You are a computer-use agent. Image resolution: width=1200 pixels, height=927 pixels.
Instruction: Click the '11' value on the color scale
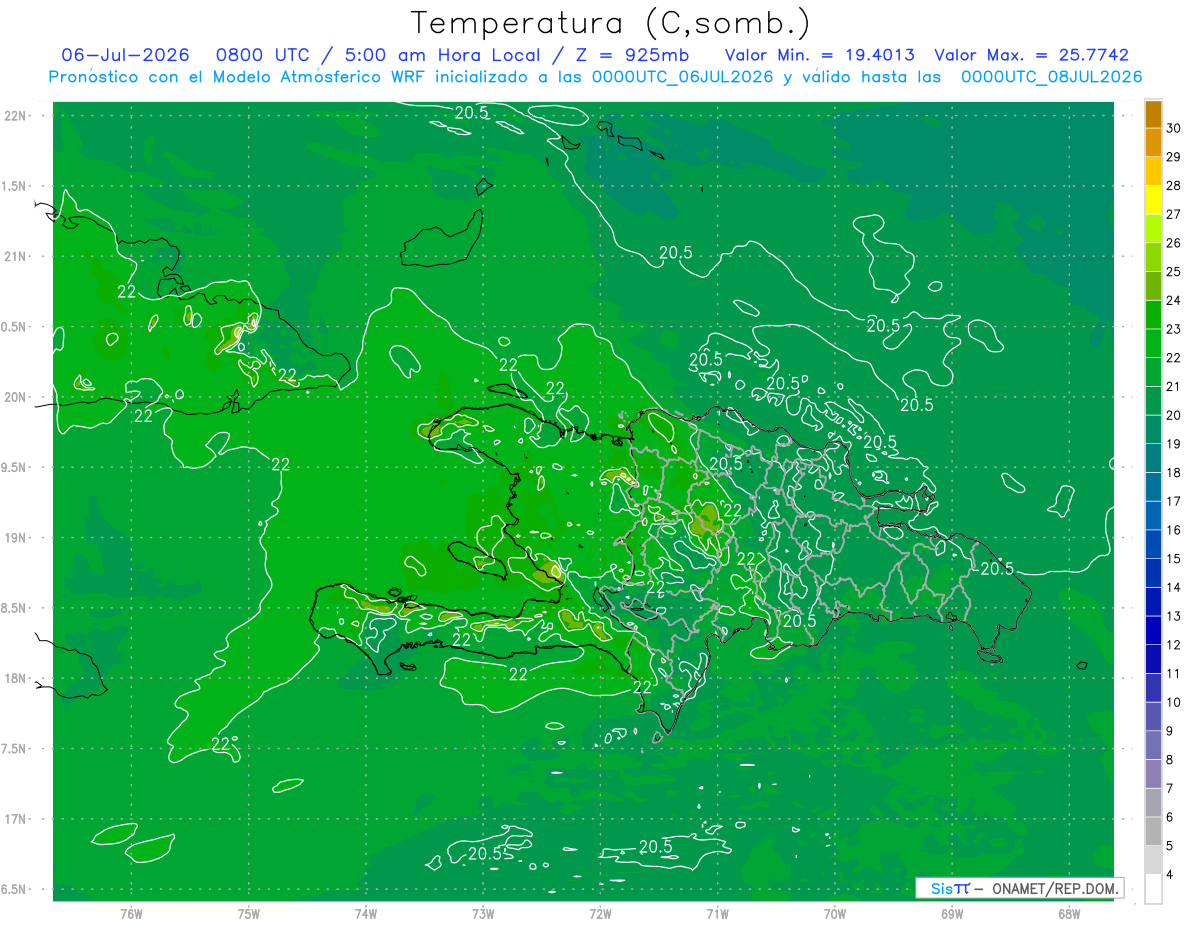[1173, 673]
